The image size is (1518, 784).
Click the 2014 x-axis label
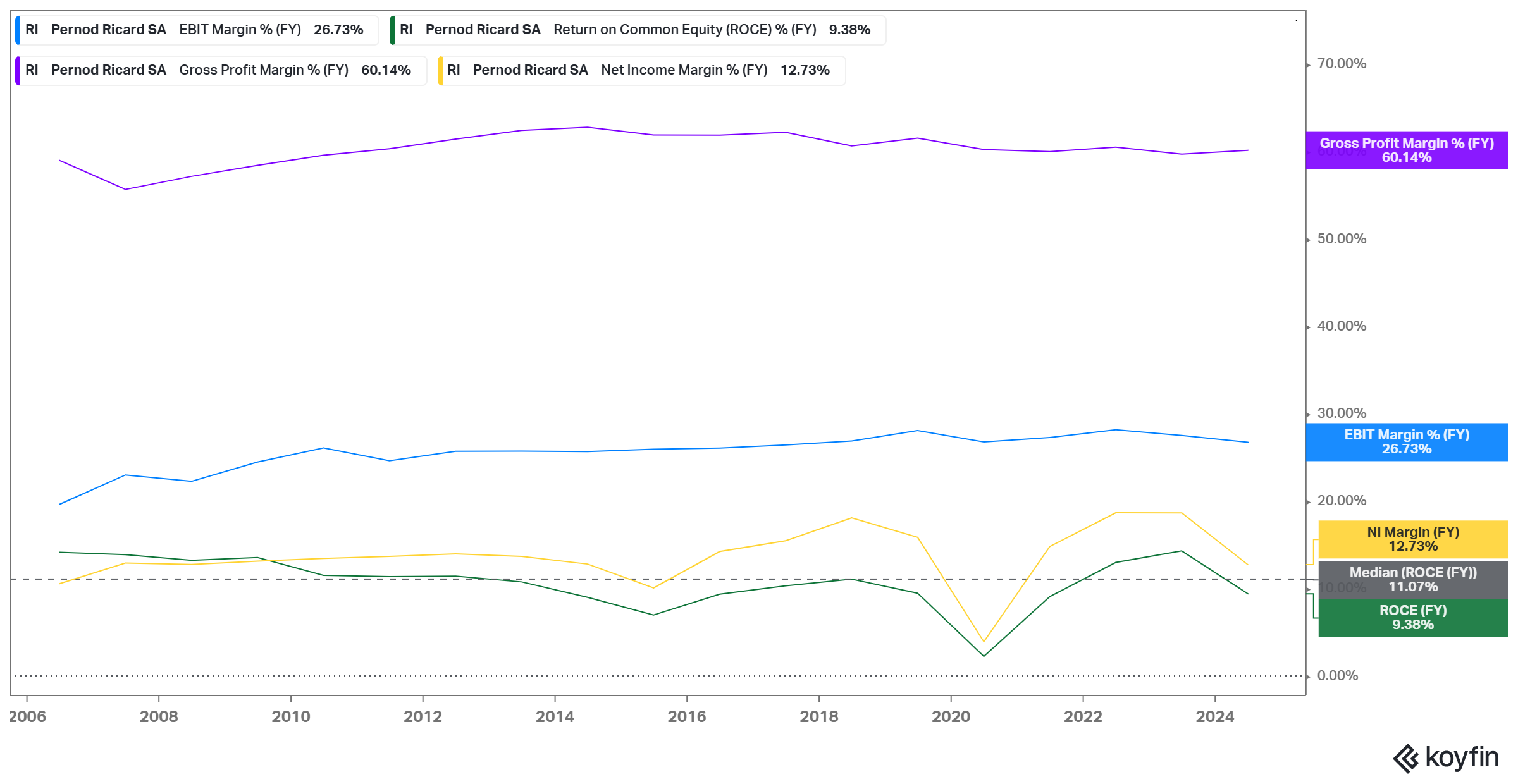point(555,716)
